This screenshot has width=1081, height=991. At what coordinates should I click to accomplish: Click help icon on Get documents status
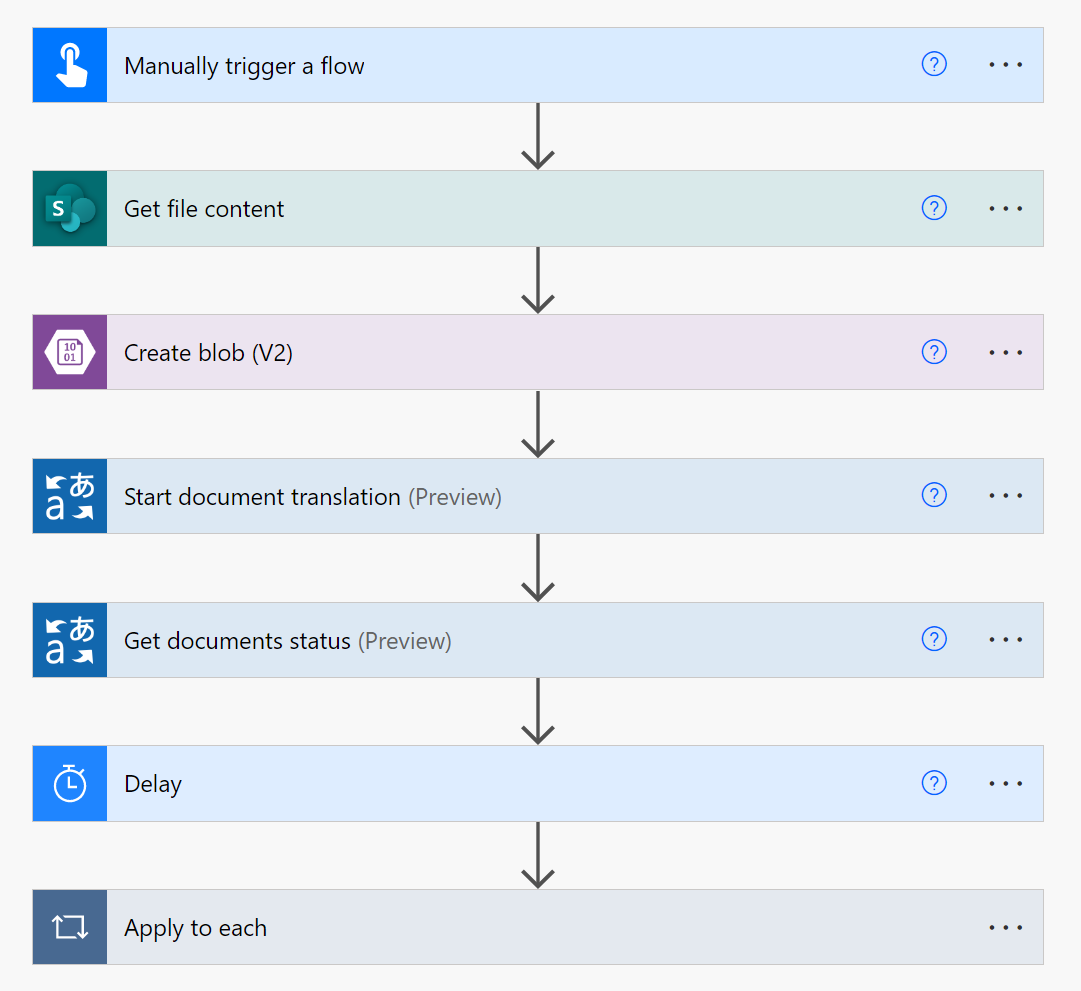pos(933,639)
